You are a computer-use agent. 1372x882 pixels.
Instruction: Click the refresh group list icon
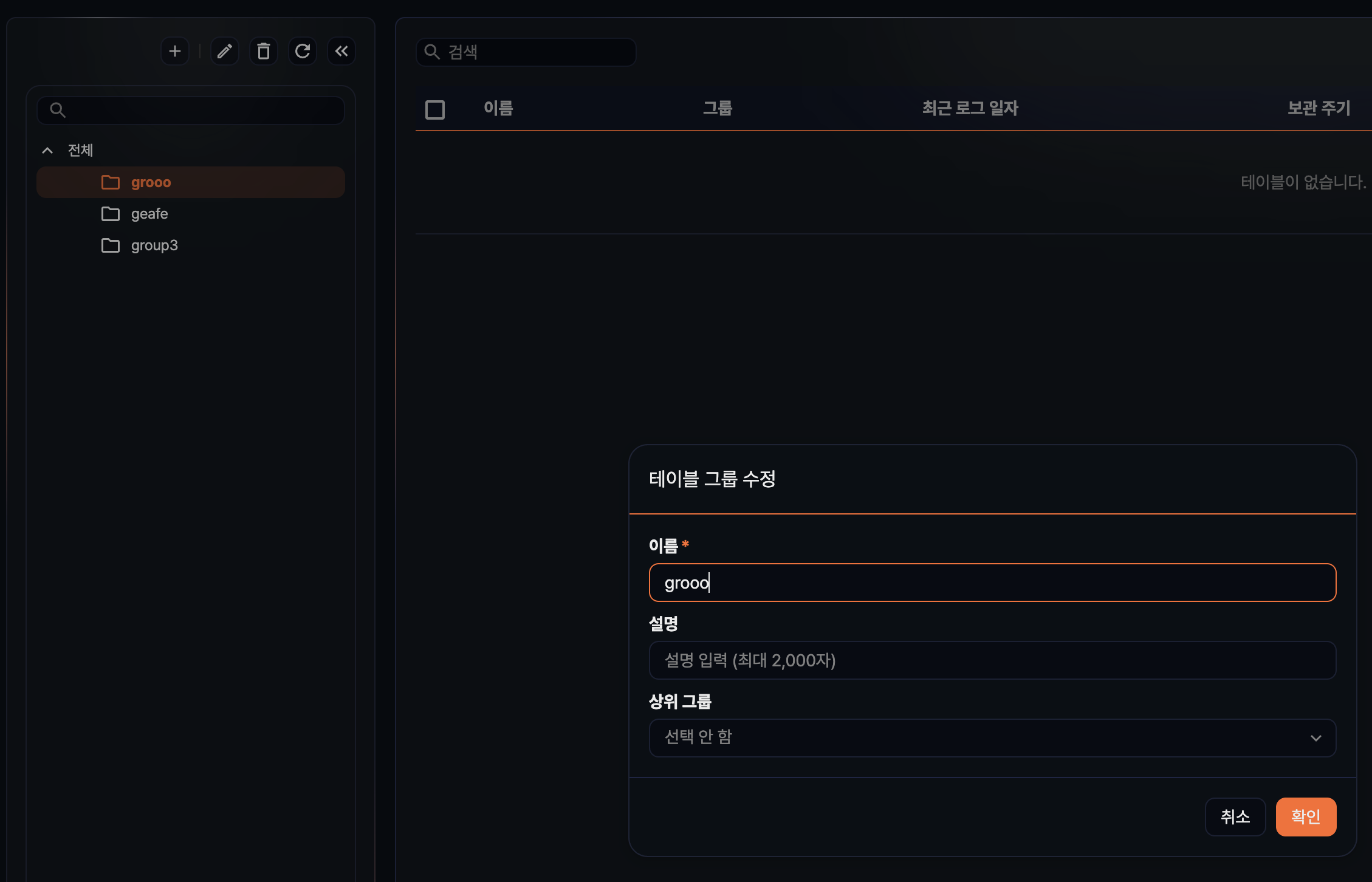[x=303, y=51]
